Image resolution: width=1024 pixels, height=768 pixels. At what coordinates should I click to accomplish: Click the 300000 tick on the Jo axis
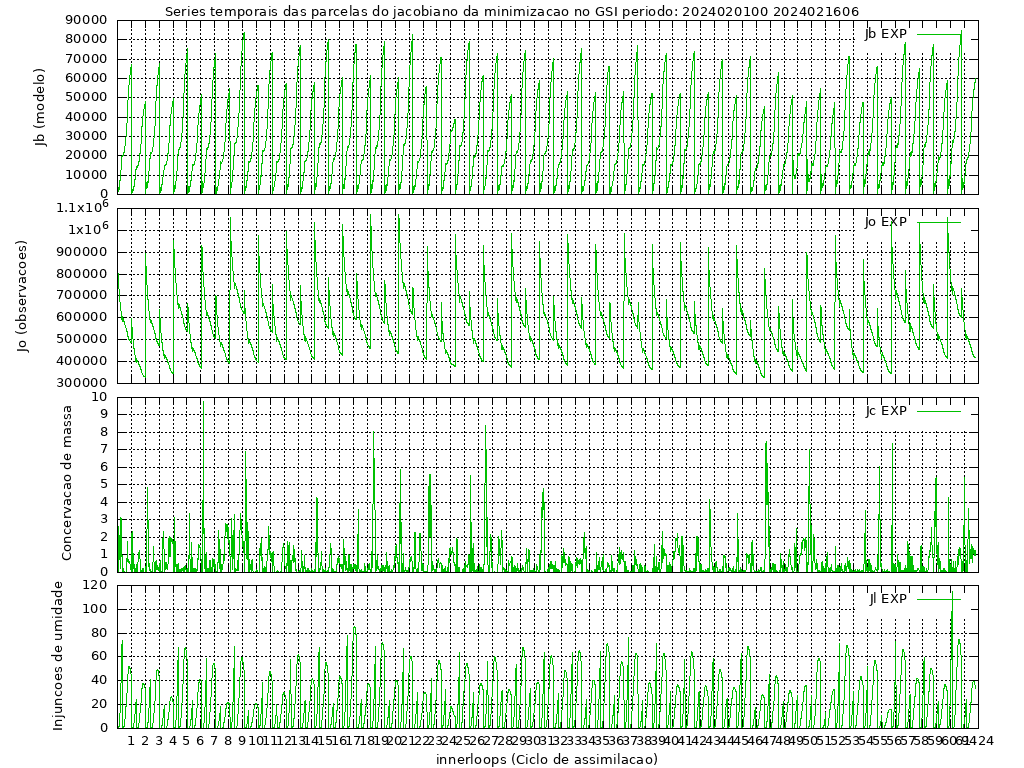pos(86,383)
